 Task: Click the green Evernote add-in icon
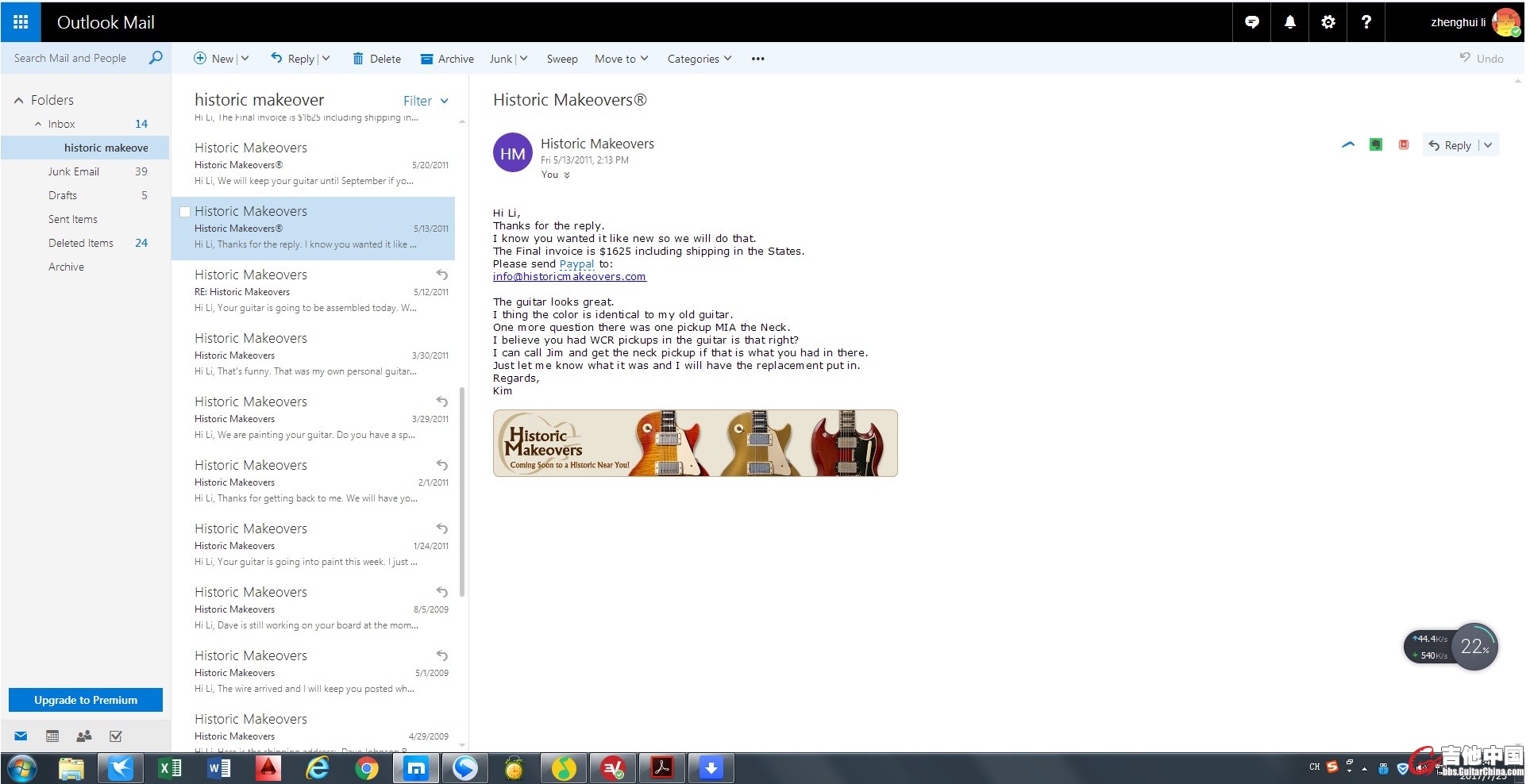pyautogui.click(x=1376, y=144)
